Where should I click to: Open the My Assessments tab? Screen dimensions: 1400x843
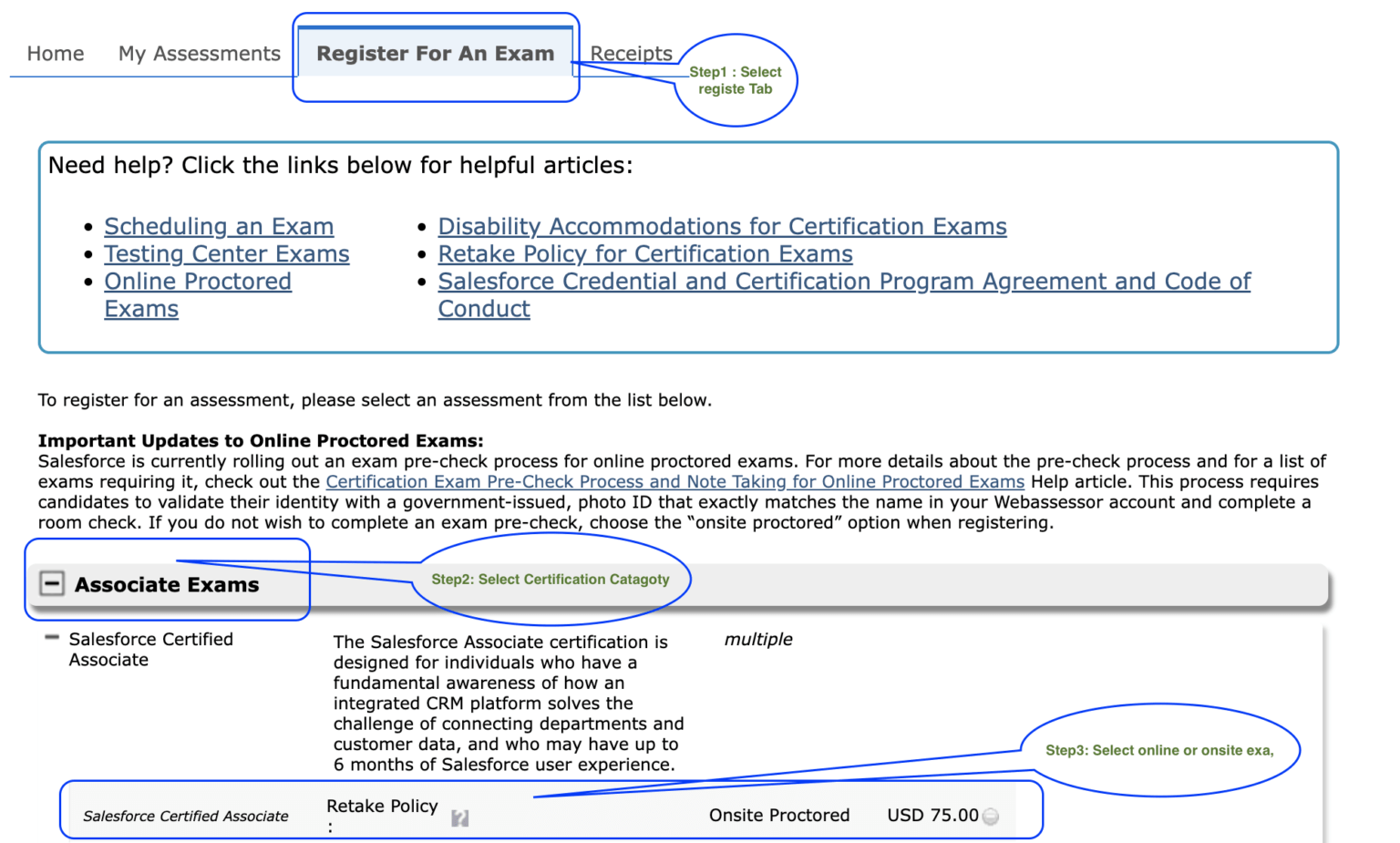pyautogui.click(x=199, y=53)
